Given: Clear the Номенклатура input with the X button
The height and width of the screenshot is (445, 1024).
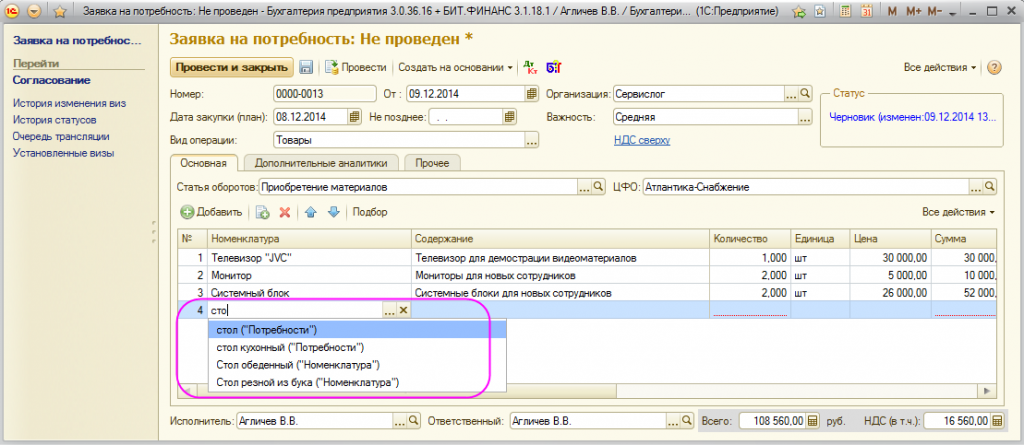Looking at the screenshot, I should tap(403, 311).
